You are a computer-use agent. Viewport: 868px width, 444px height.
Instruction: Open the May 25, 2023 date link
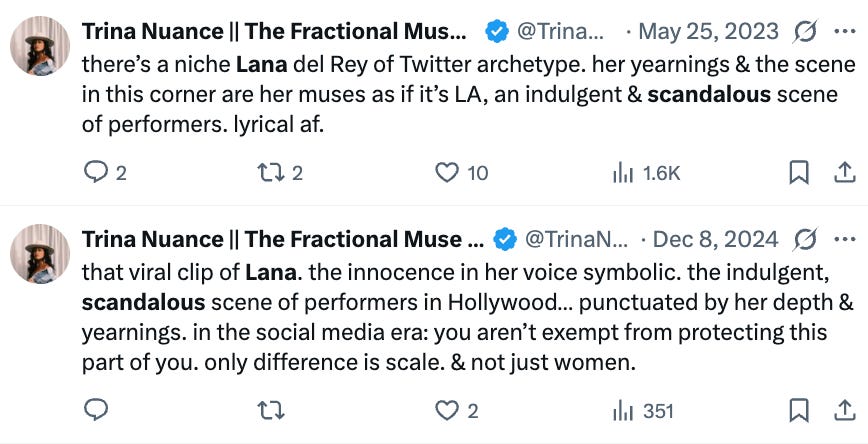click(x=708, y=32)
